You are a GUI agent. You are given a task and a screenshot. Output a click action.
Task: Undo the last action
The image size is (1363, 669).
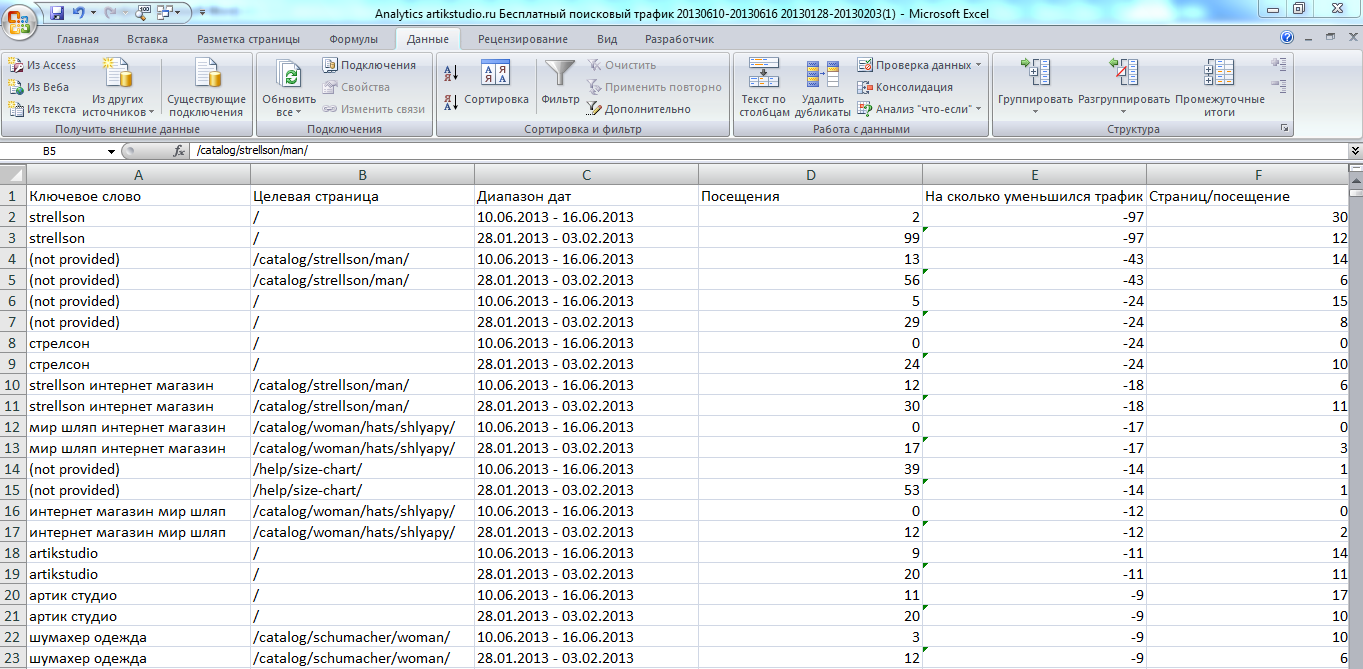[x=78, y=13]
